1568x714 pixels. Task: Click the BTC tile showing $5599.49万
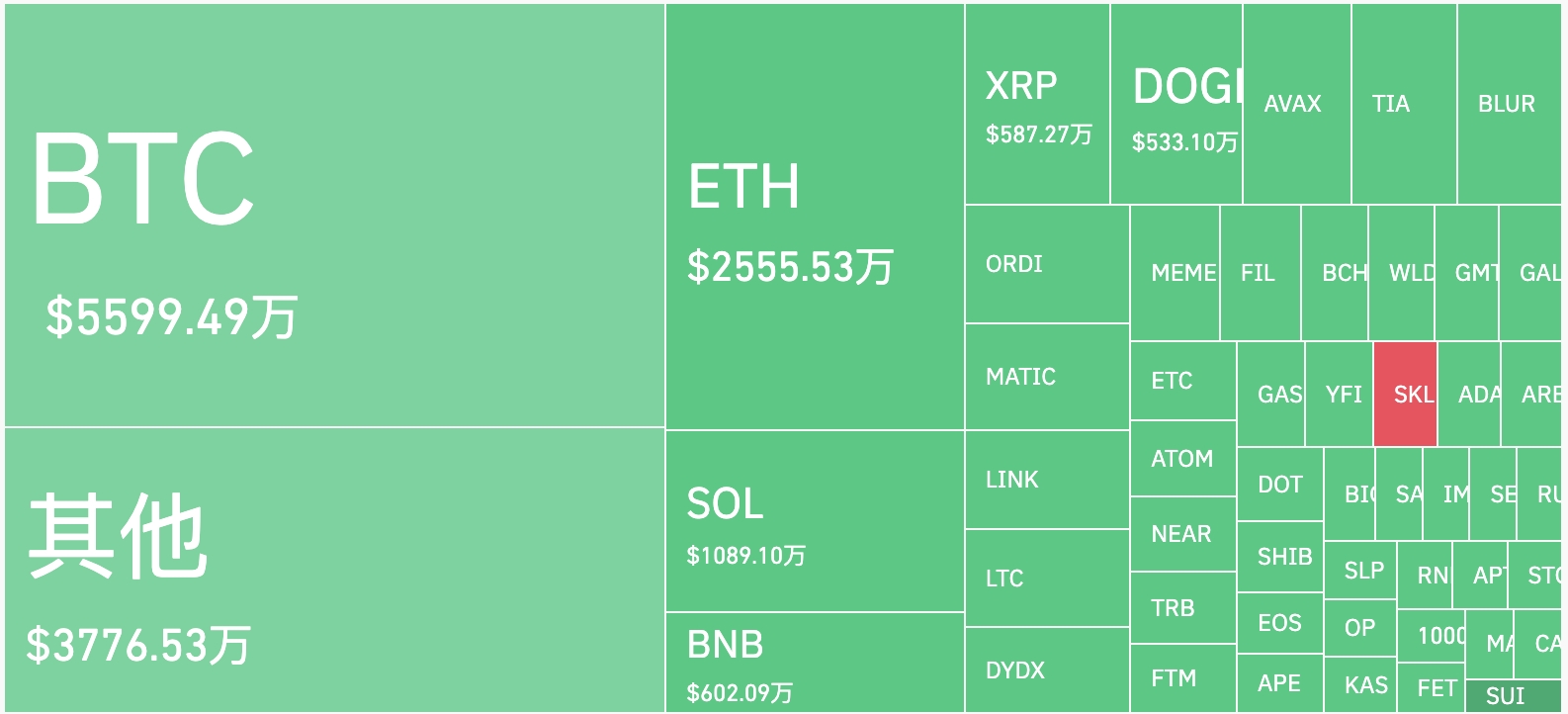[x=334, y=216]
